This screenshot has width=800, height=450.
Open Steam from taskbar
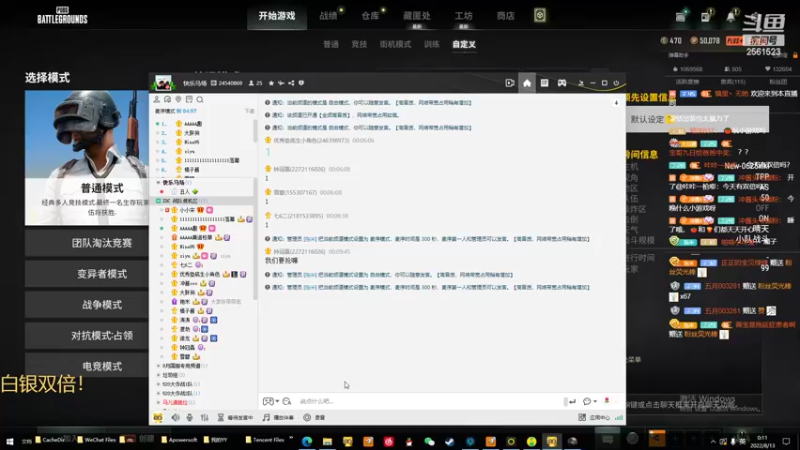coord(449,441)
